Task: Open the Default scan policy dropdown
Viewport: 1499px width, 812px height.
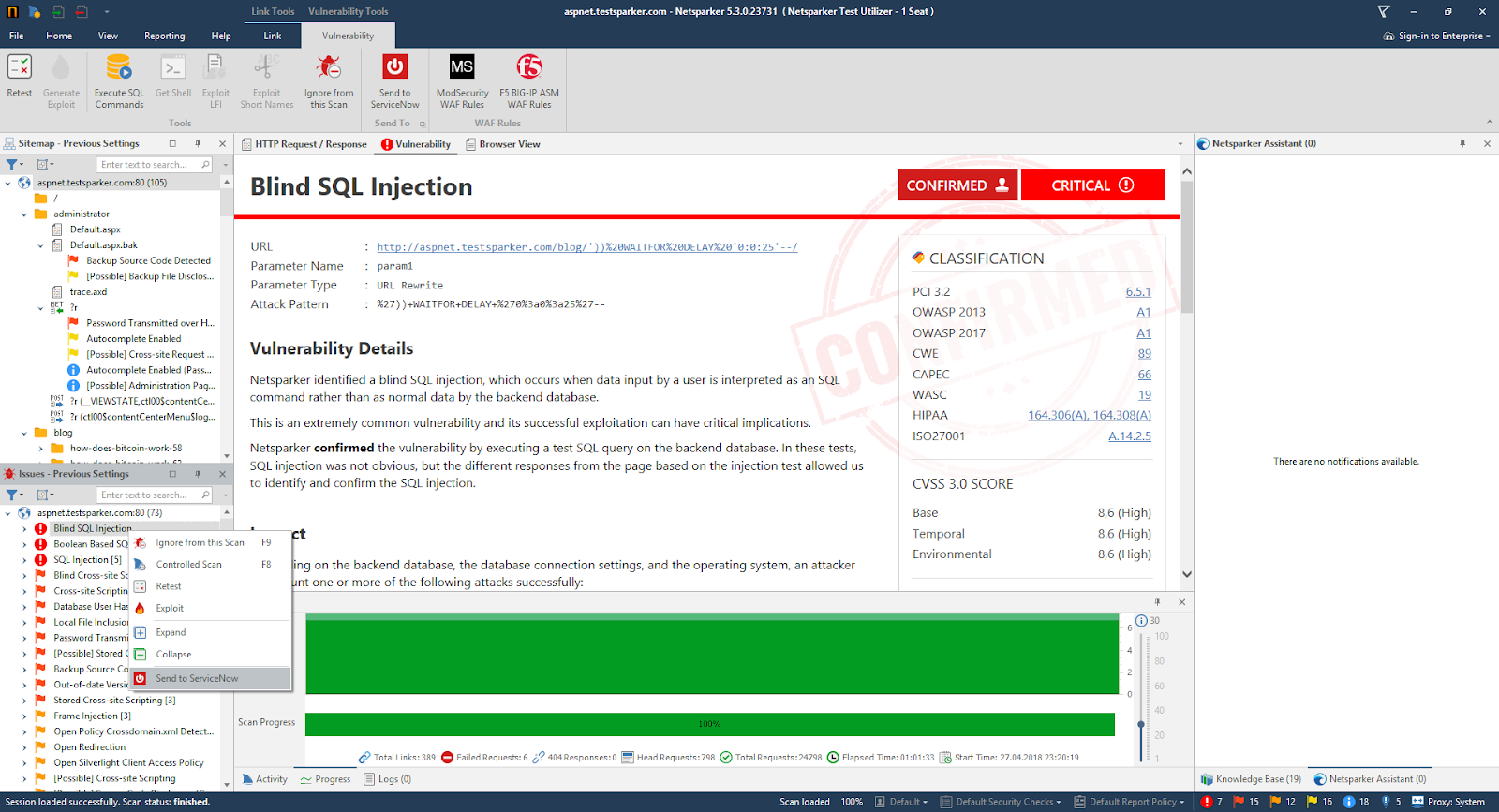Action: tap(901, 802)
